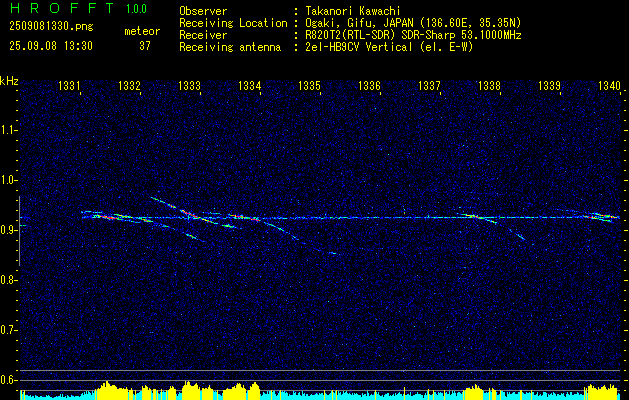Image resolution: width=629 pixels, height=400 pixels.
Task: Click the 'meteor' label
Action: (142, 31)
